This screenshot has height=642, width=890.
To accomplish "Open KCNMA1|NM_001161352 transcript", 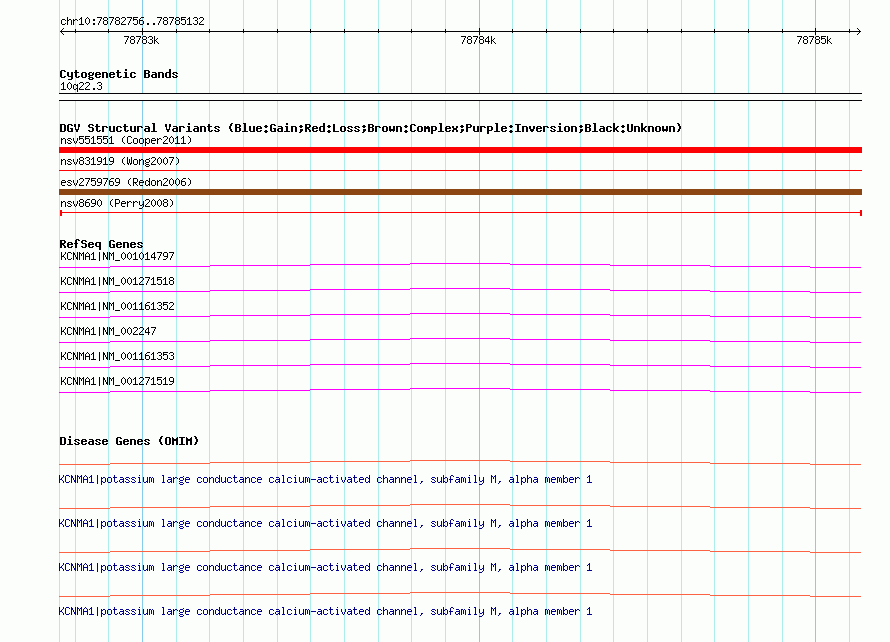I will [117, 306].
